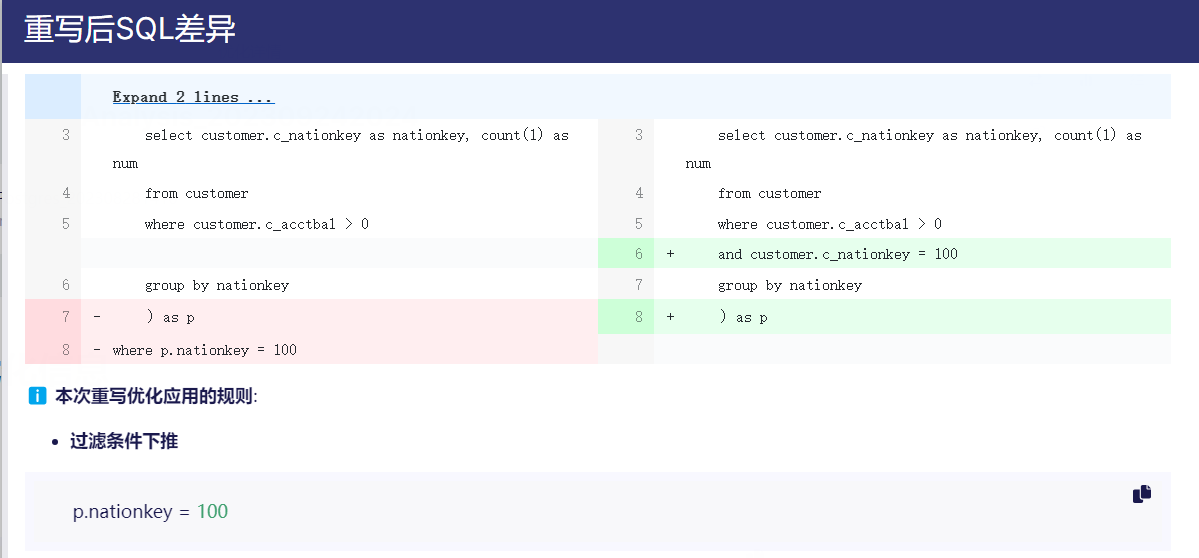
Task: Select line number 6 in right green gutter
Action: (x=638, y=254)
